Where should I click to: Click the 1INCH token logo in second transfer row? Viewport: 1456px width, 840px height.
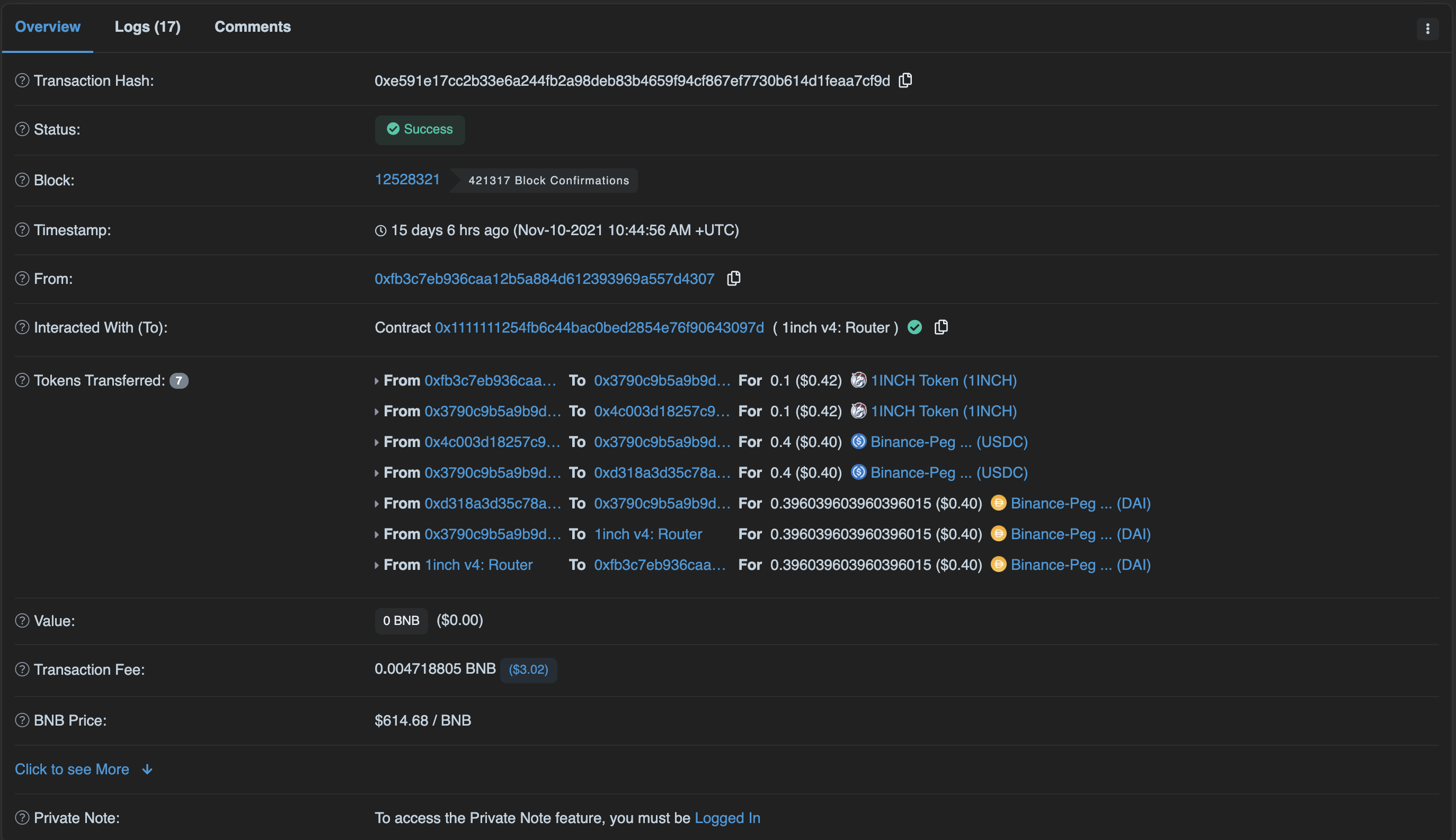point(858,410)
